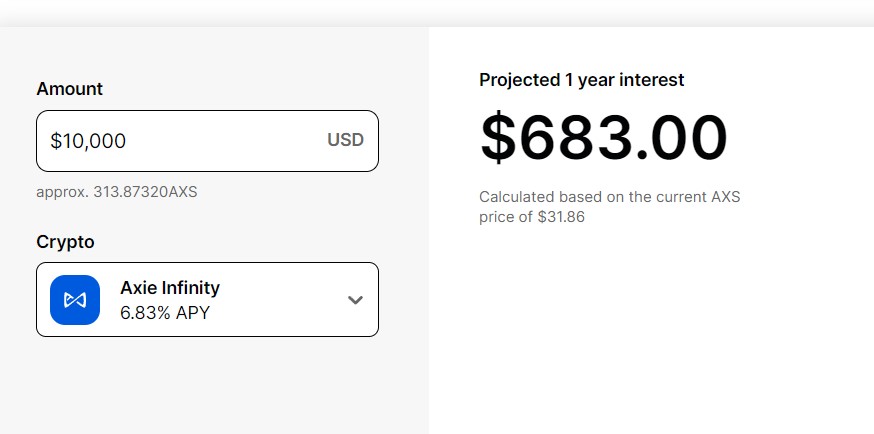Click the $683.00 projected interest figure
The width and height of the screenshot is (874, 434).
coord(604,137)
